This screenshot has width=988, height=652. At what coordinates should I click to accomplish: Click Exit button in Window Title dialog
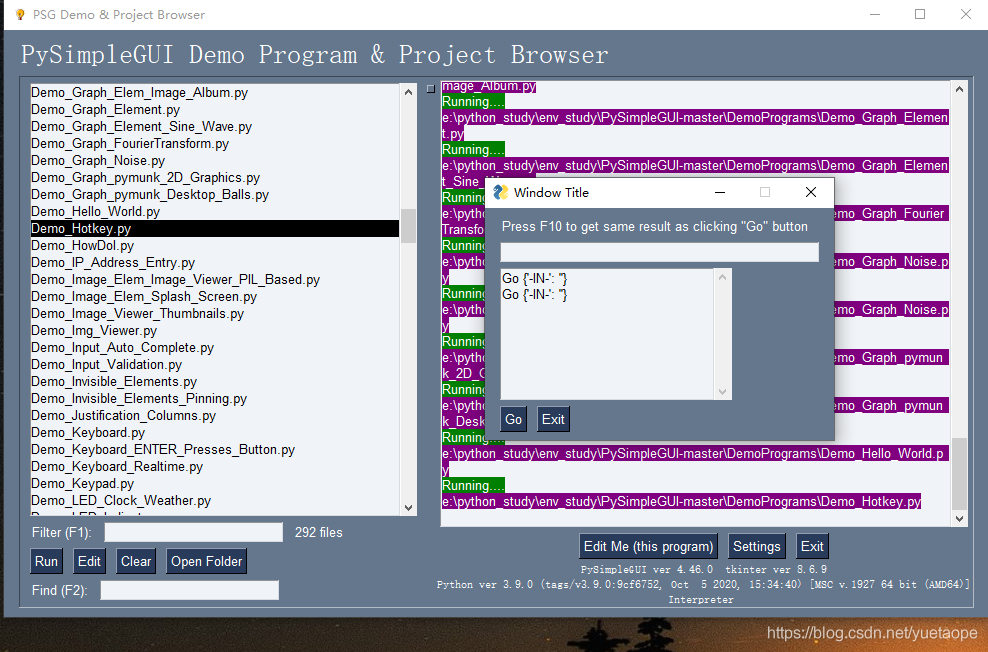pyautogui.click(x=553, y=419)
